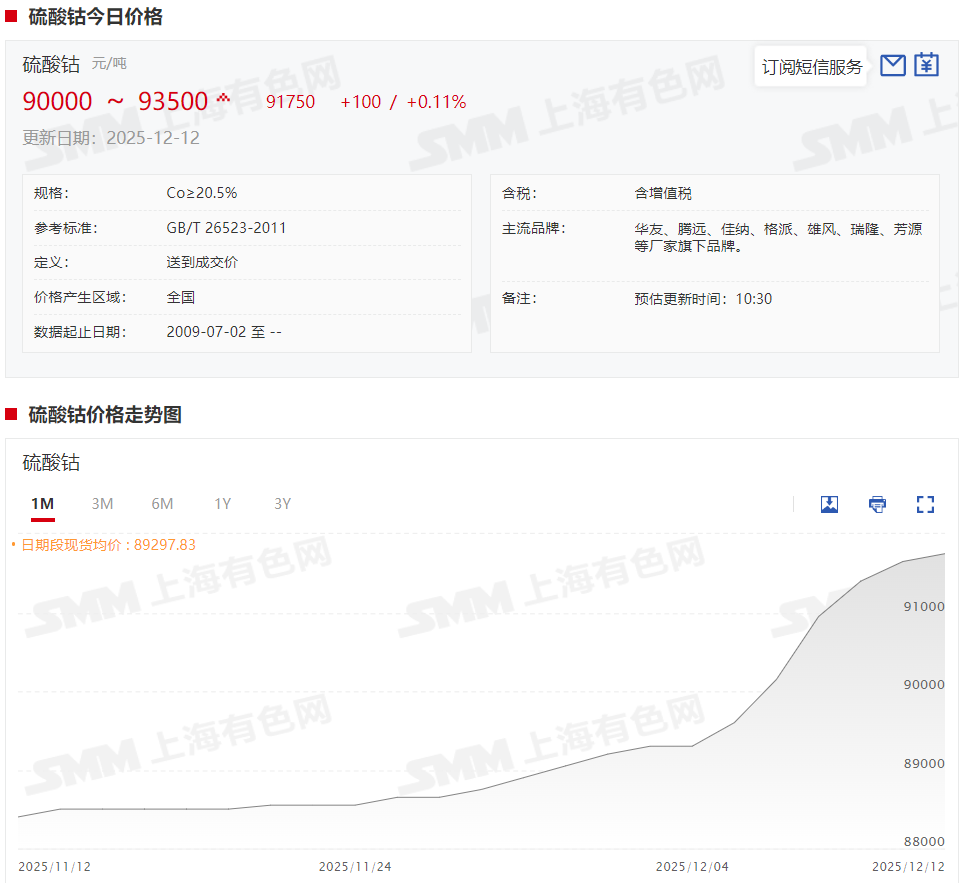966x883 pixels.
Task: Click the 订阅短信服务 tooltip label
Action: coord(811,67)
